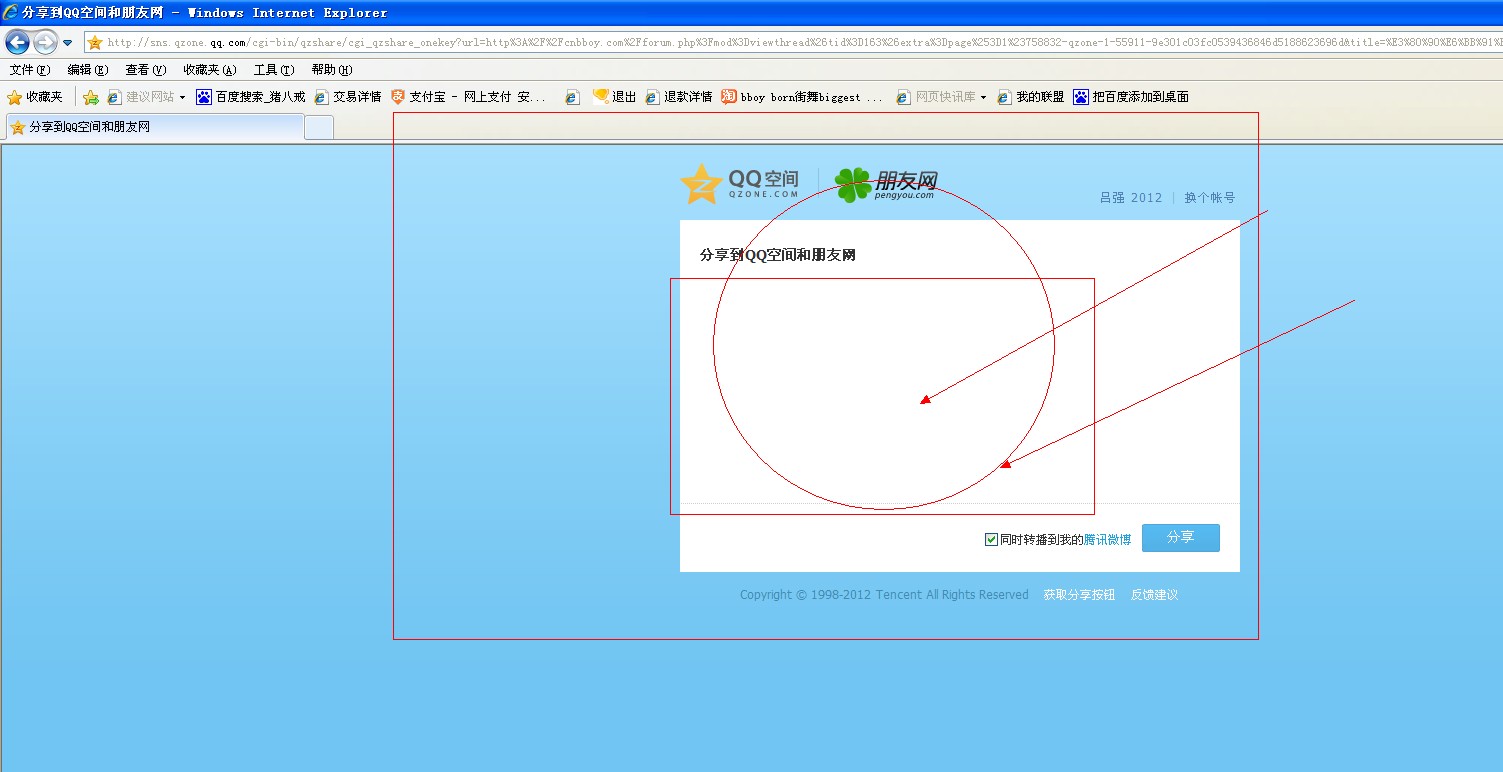Uncheck 同时转播到我的 checkbox

click(991, 539)
